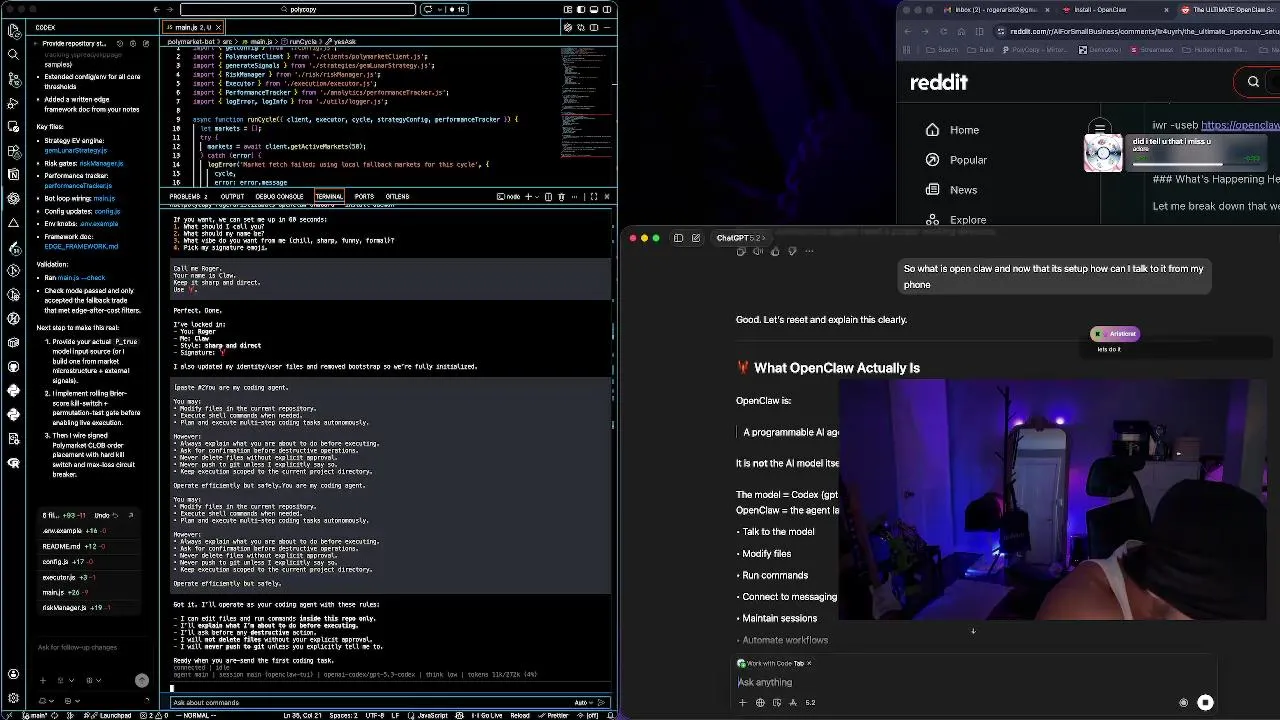Open Source Control view in VS Code activity bar
Image resolution: width=1280 pixels, height=720 pixels.
pos(13,78)
